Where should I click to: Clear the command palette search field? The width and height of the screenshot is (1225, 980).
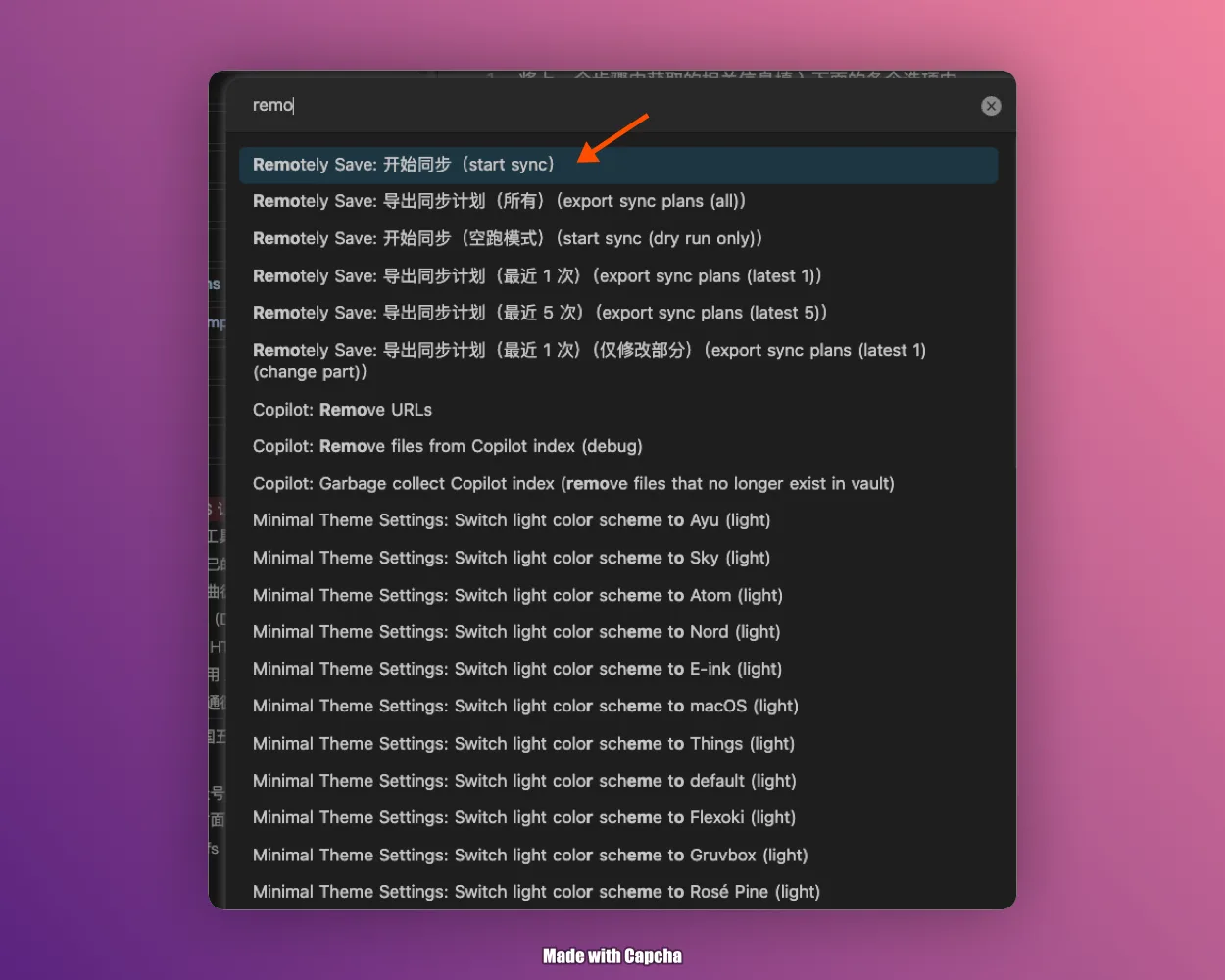click(x=991, y=106)
